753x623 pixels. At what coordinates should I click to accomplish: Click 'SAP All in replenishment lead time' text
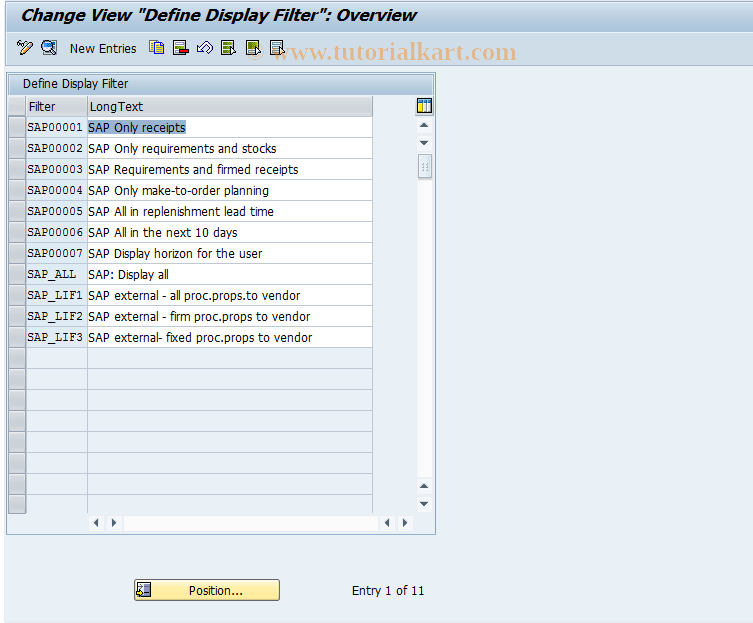[x=181, y=211]
